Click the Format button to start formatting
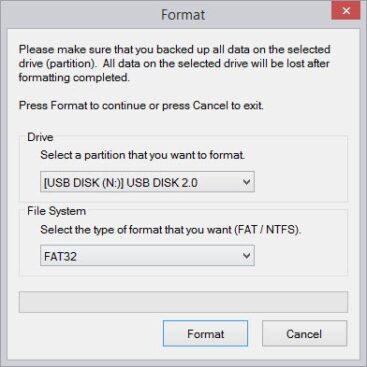This screenshot has height=367, width=367. click(x=205, y=333)
